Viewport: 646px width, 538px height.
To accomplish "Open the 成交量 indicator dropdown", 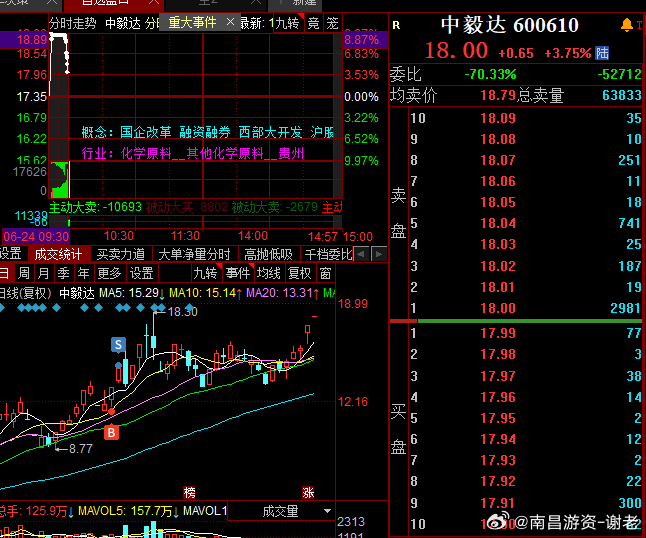I will click(x=327, y=511).
